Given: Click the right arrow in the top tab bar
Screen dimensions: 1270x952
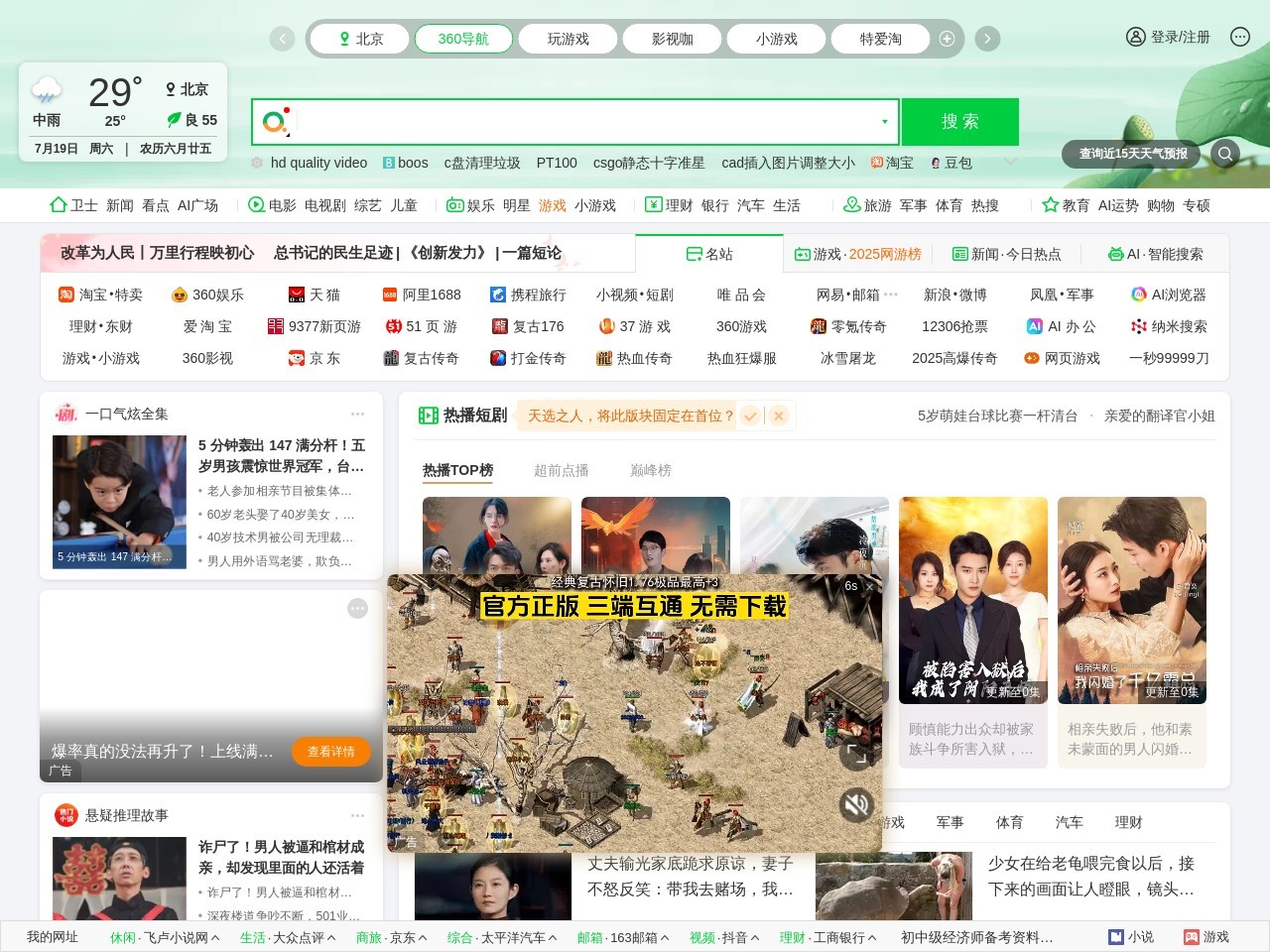Looking at the screenshot, I should tap(987, 39).
